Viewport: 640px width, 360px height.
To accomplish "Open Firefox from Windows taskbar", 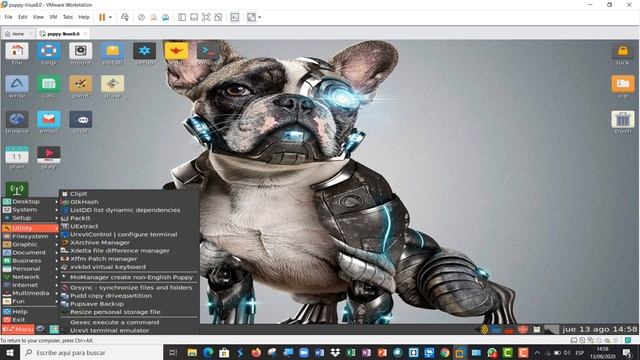I will coord(256,352).
